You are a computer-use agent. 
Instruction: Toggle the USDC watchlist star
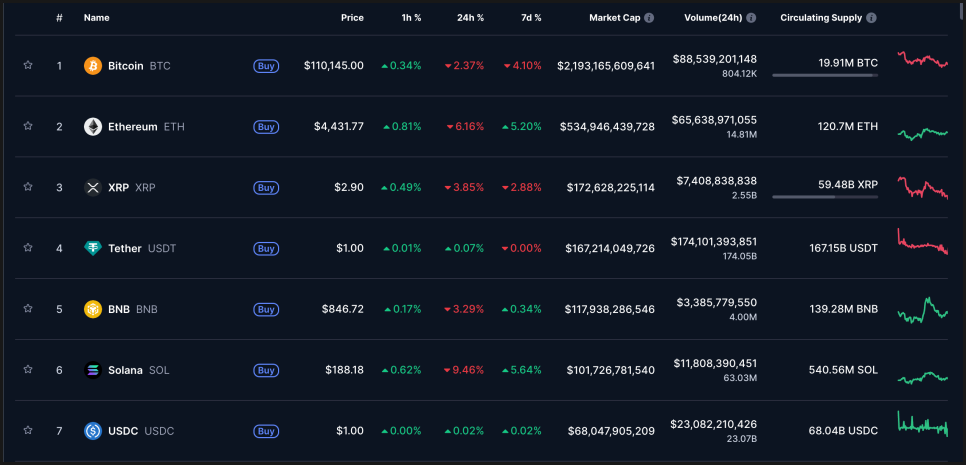click(28, 430)
